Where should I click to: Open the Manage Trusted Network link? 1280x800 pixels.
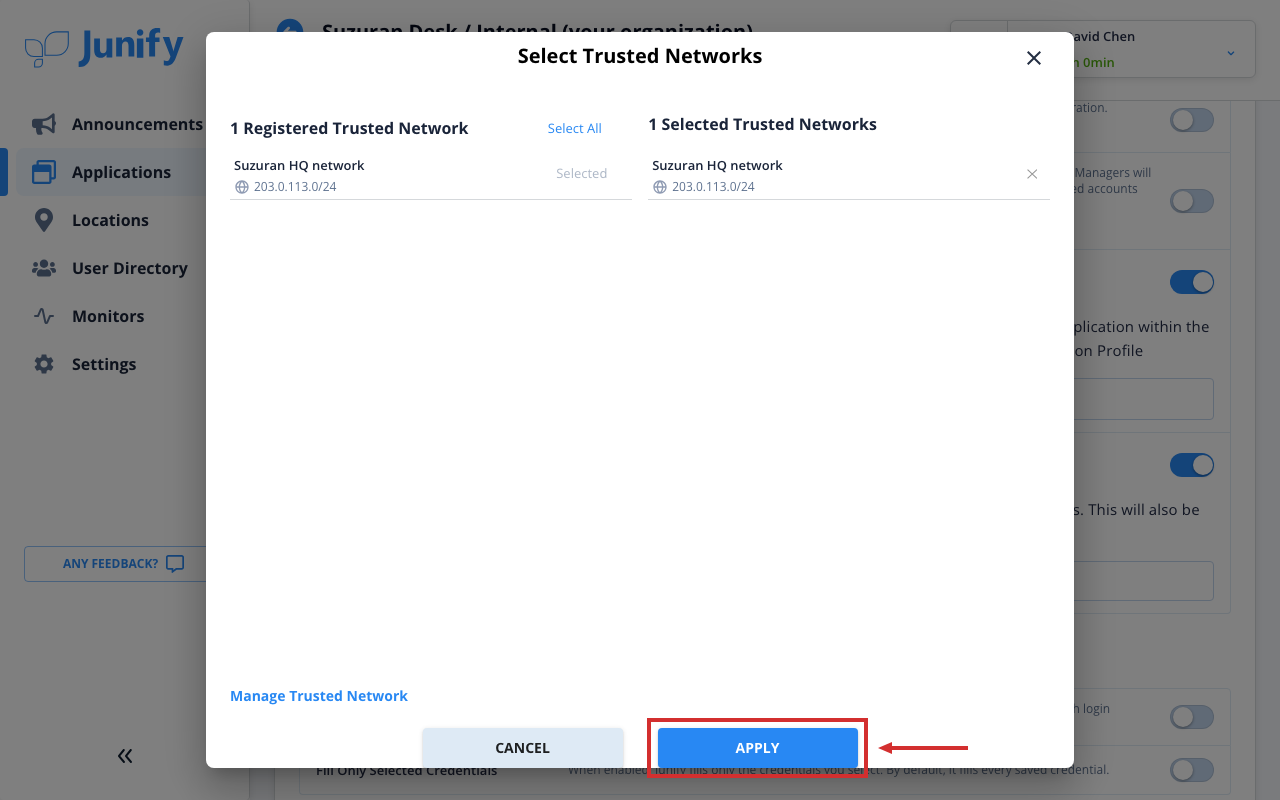319,696
